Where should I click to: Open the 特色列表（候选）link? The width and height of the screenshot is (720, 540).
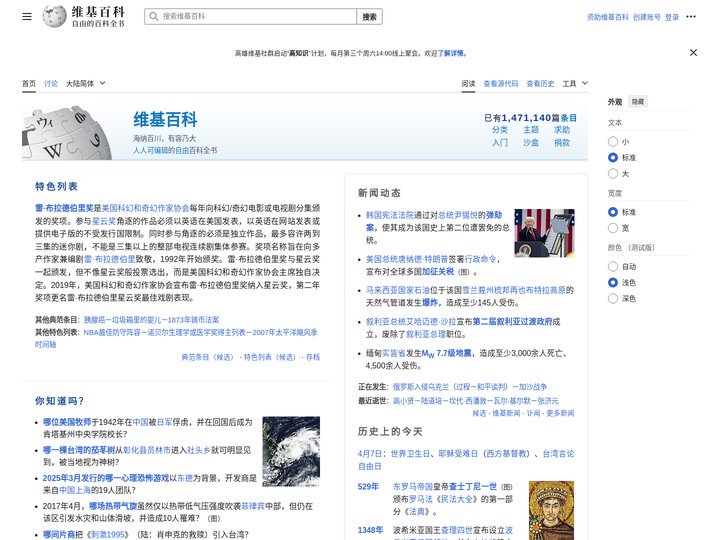[270, 357]
